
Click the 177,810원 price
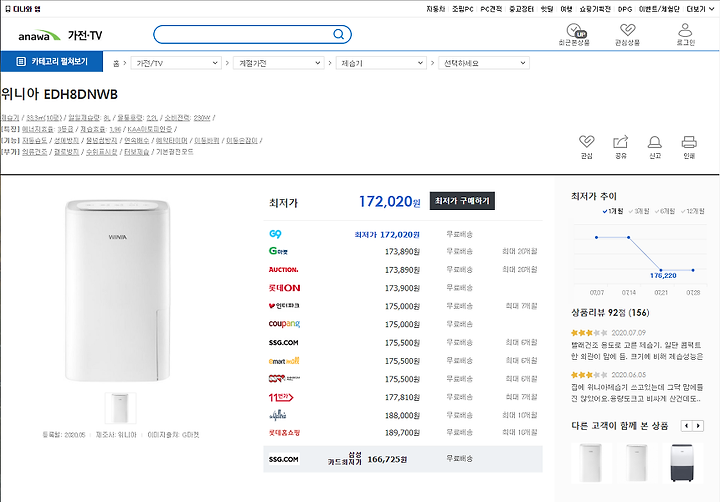click(402, 397)
